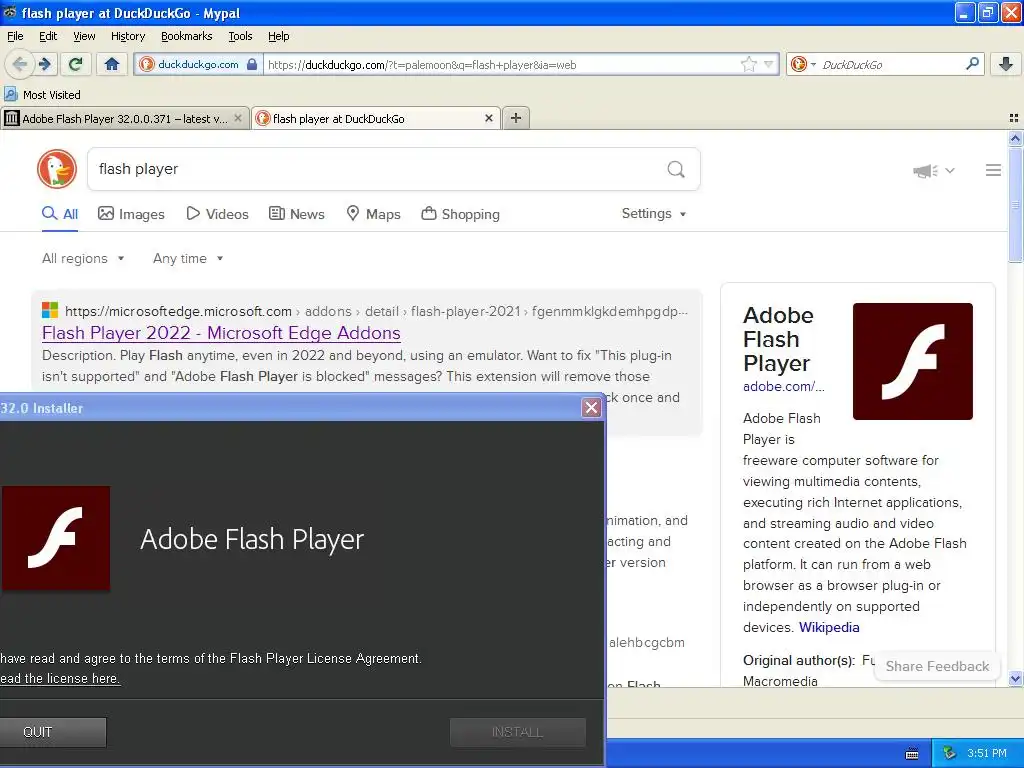Close the flash player at DuckDuckGo tab

pyautogui.click(x=488, y=118)
